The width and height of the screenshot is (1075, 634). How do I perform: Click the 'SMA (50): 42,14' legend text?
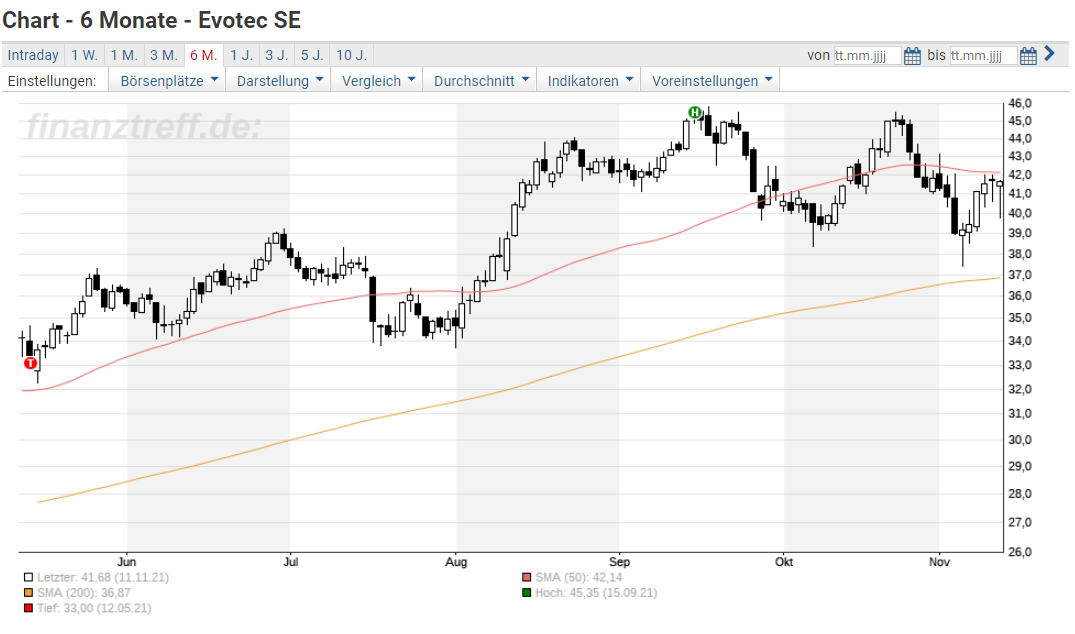tap(579, 578)
